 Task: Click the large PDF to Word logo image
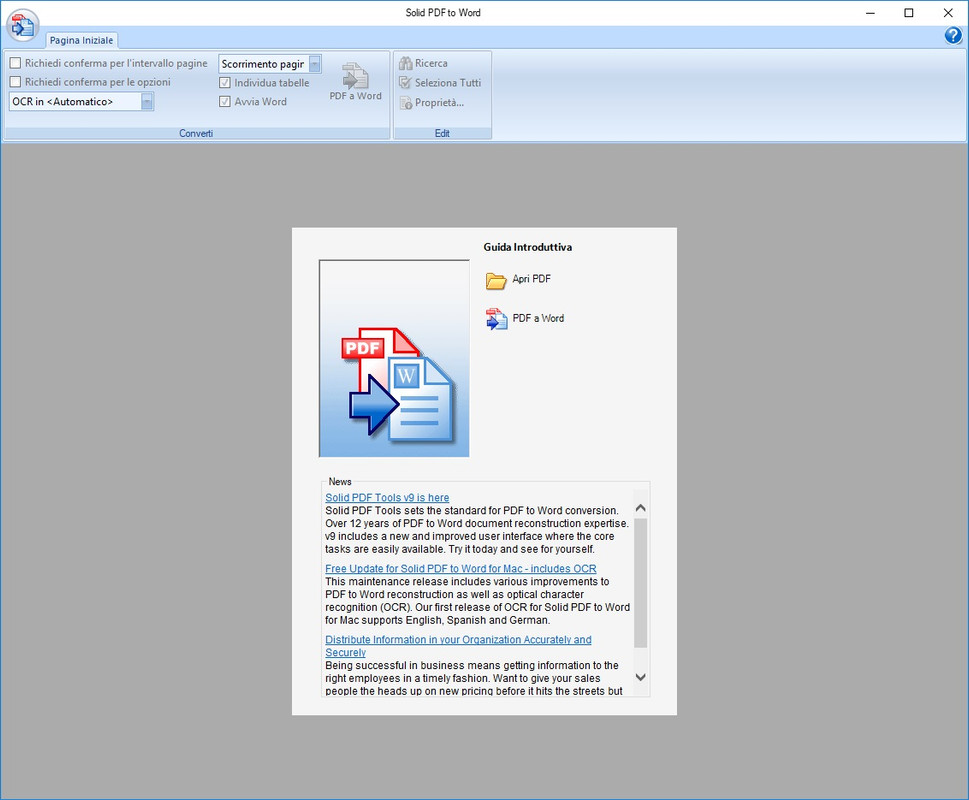[x=394, y=358]
